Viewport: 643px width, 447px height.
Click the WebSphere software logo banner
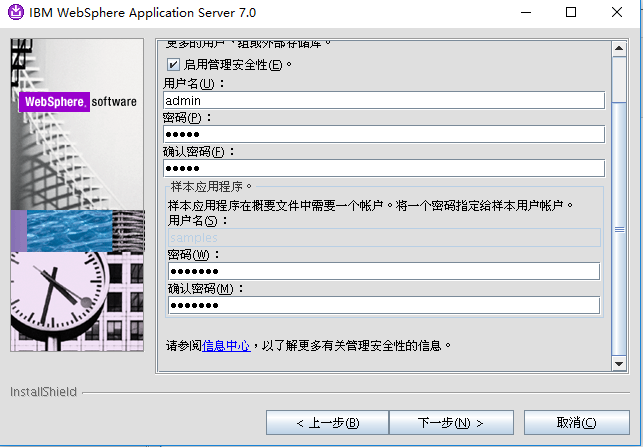[x=78, y=102]
